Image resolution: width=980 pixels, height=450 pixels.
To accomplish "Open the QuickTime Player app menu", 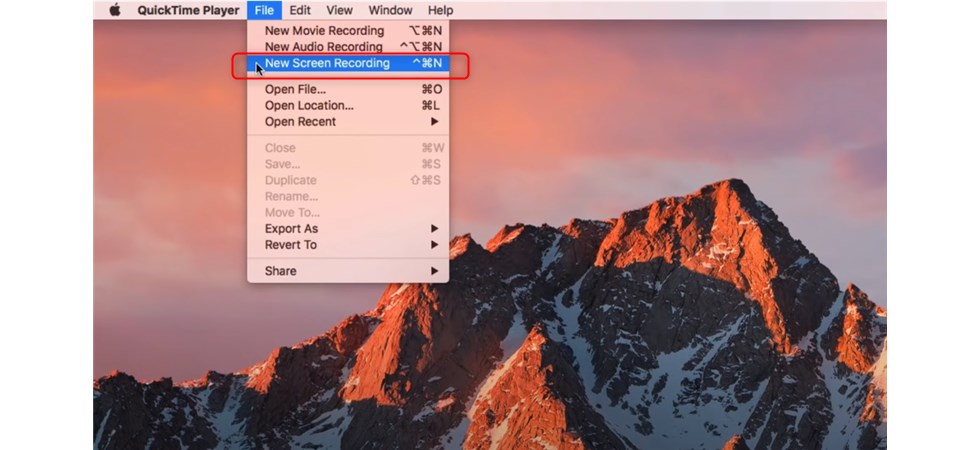I will point(188,10).
